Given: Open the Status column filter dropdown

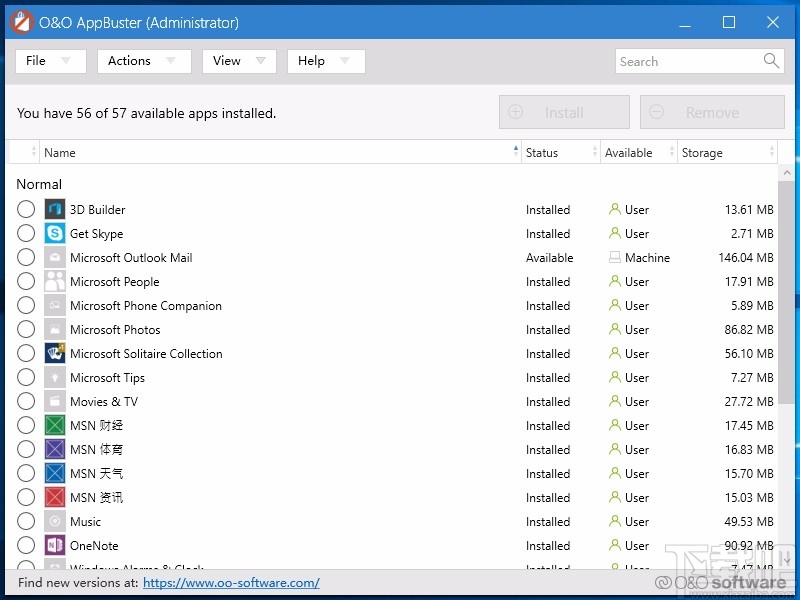Looking at the screenshot, I should [592, 152].
